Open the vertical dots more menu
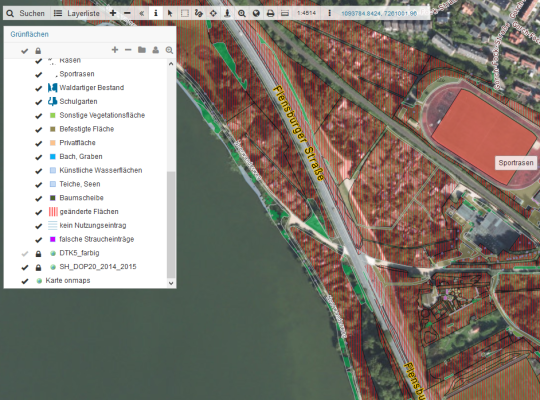540x400 pixels. pyautogui.click(x=329, y=13)
